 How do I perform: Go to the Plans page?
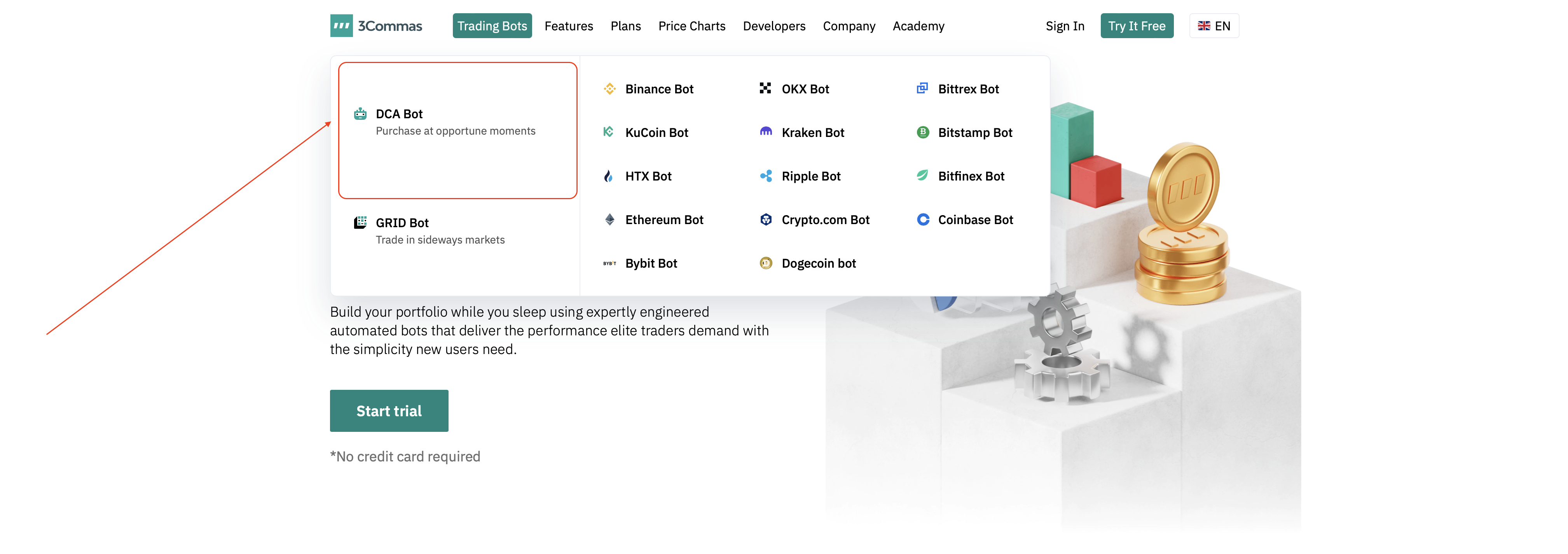coord(625,26)
